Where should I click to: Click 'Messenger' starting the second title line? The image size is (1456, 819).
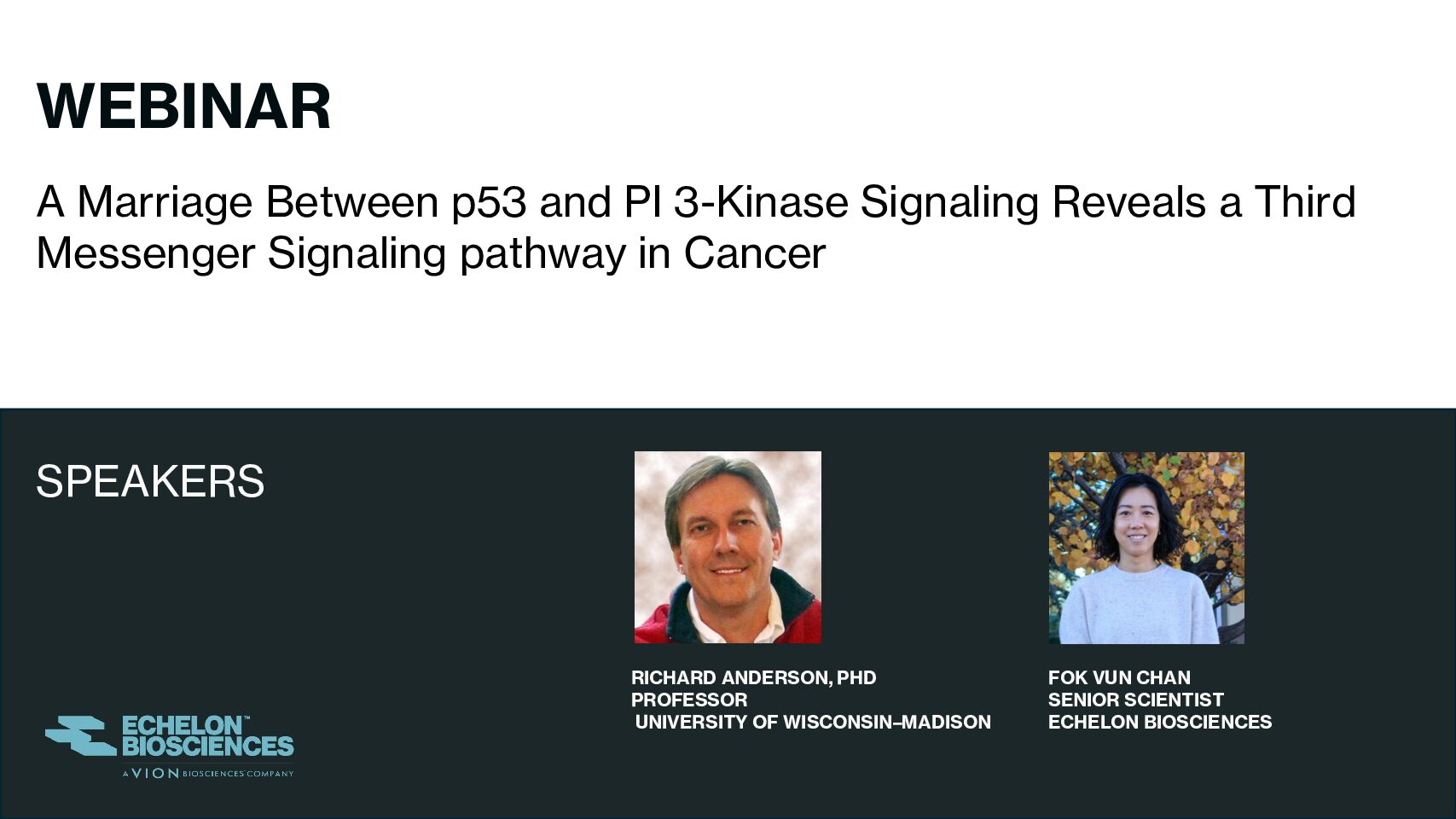(x=146, y=253)
